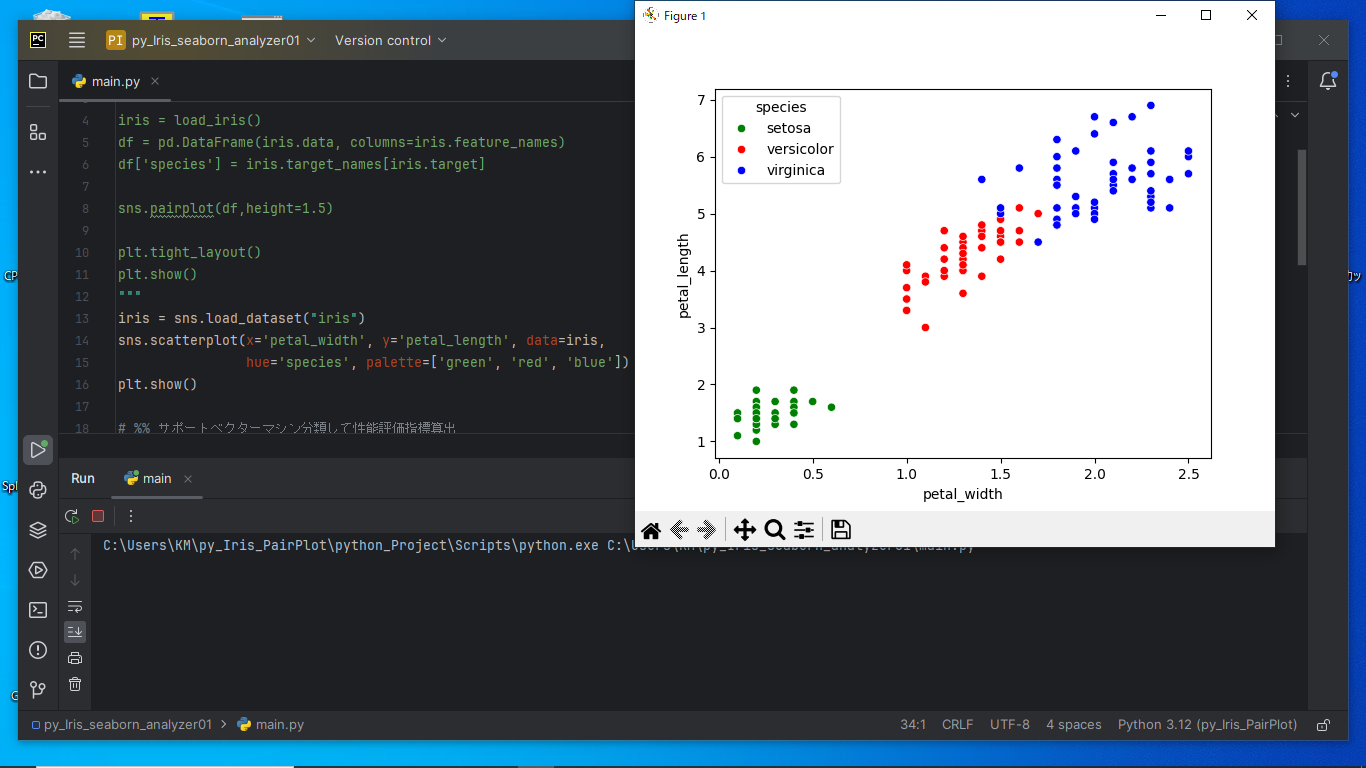
Task: Rerun 'main' in the Run toolbar
Action: click(72, 516)
